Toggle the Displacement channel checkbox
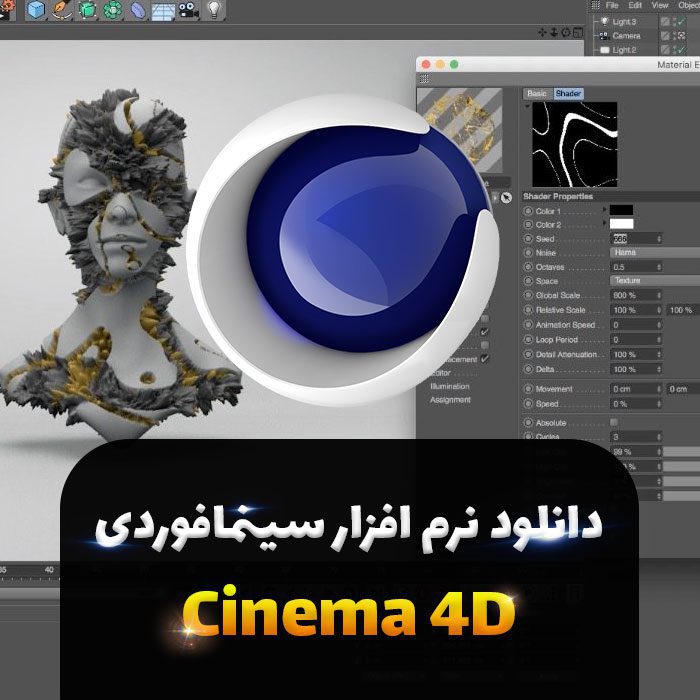This screenshot has width=700, height=700. 484,359
